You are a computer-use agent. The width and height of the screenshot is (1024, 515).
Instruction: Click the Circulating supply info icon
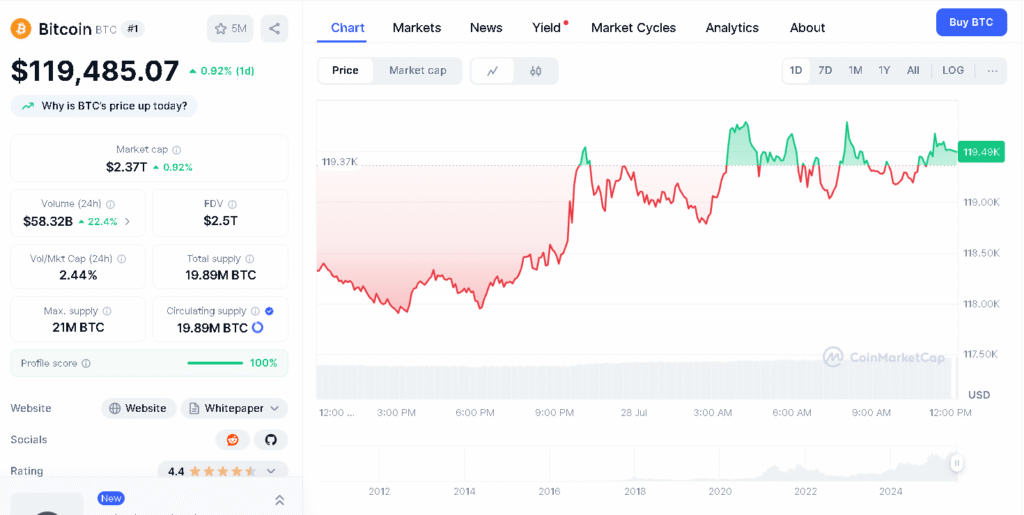[x=255, y=311]
